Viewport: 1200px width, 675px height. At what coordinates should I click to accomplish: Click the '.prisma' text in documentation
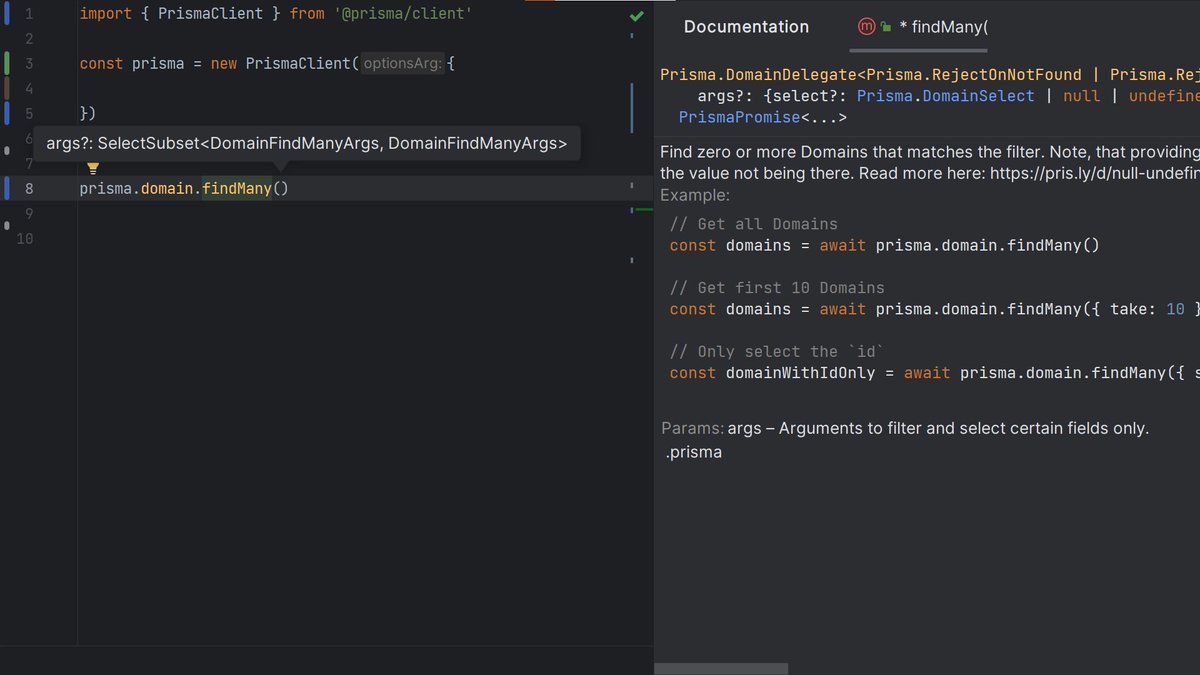point(694,452)
